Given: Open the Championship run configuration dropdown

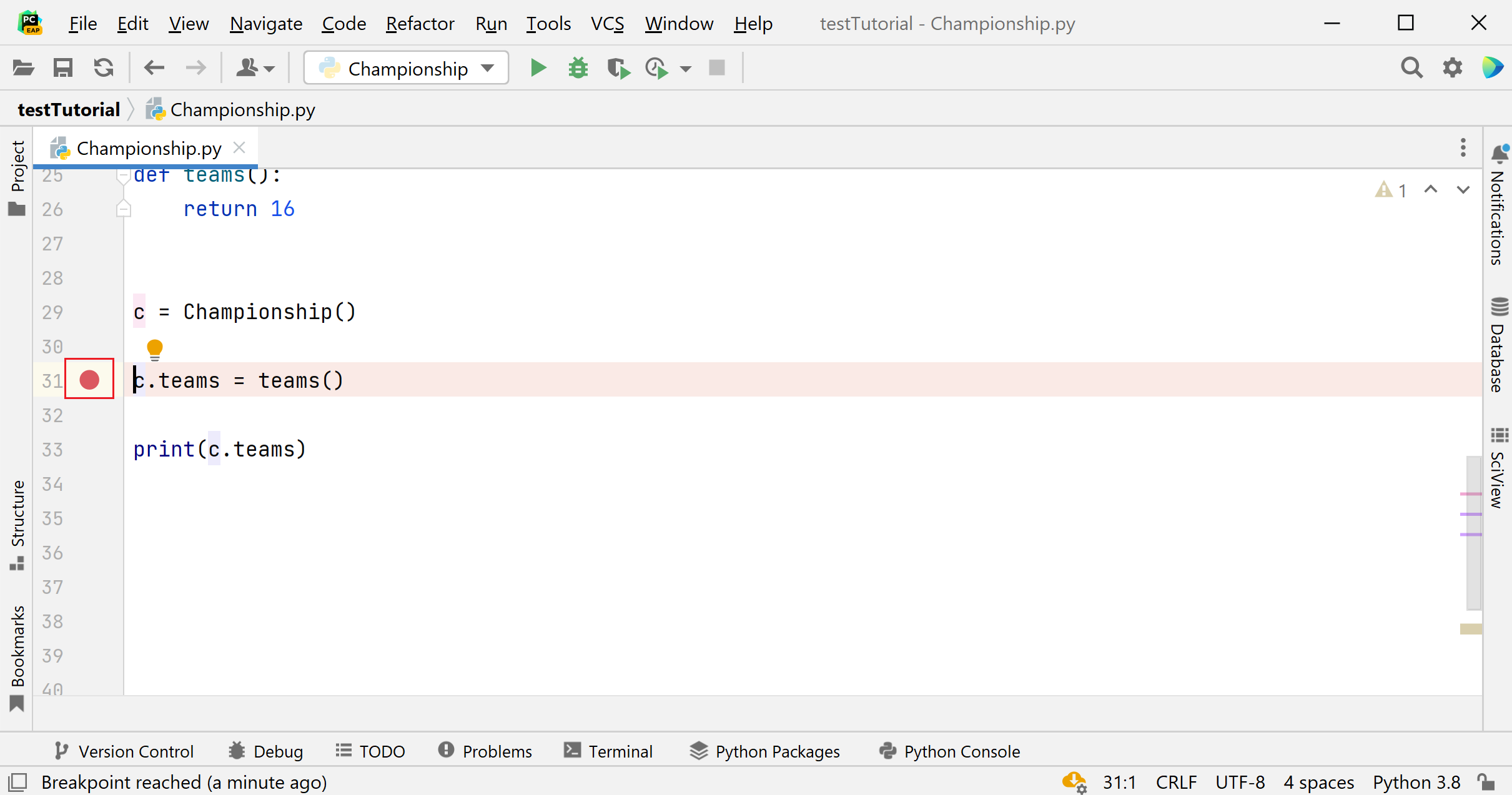Looking at the screenshot, I should 407,67.
